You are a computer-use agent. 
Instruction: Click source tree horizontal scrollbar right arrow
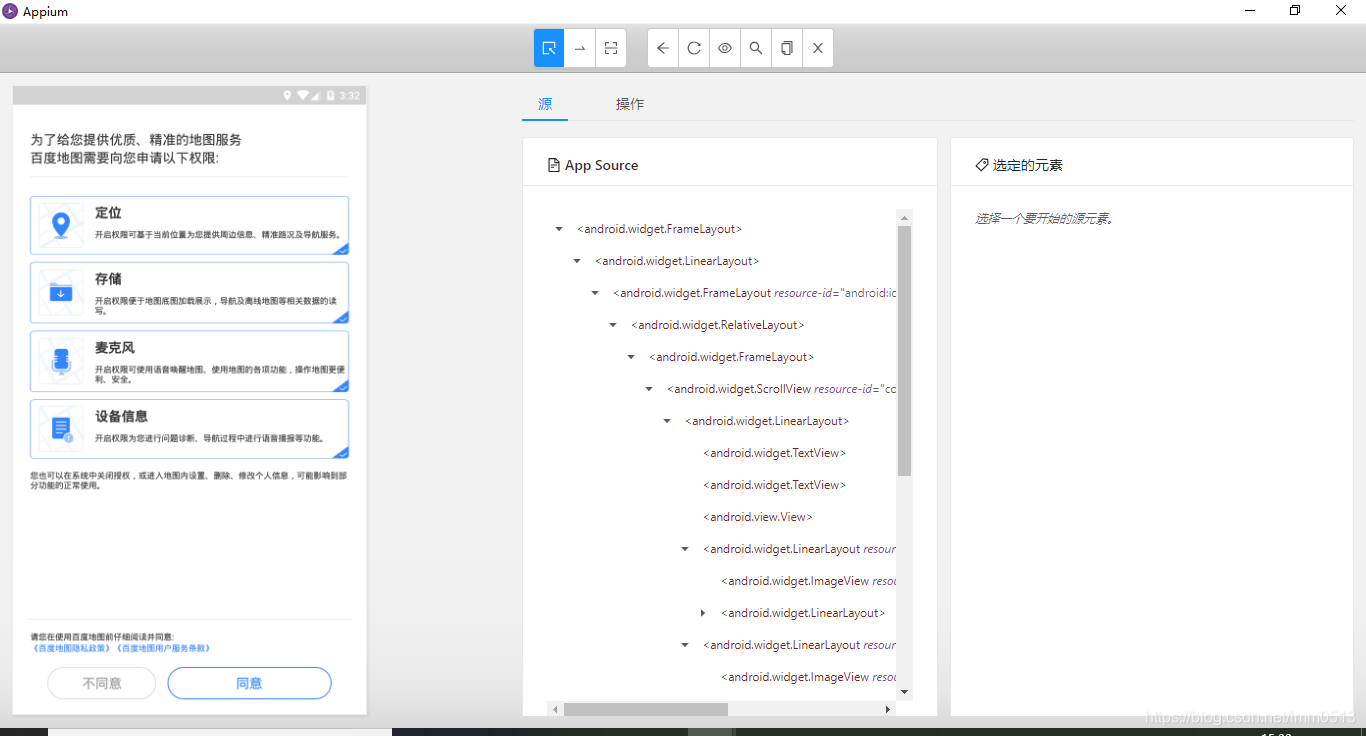[887, 709]
